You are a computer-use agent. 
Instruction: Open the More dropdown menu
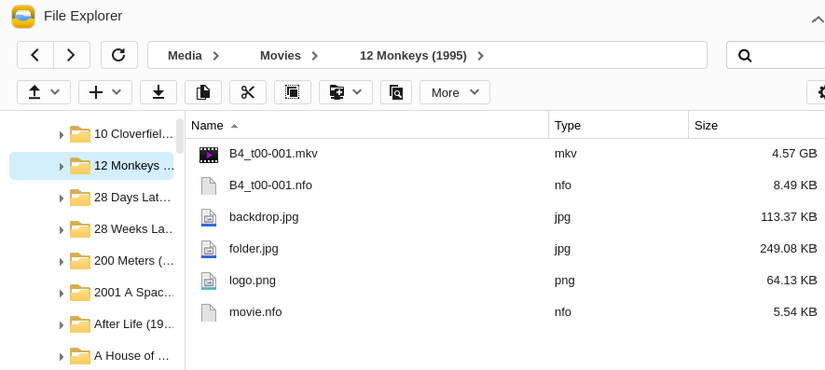point(455,93)
